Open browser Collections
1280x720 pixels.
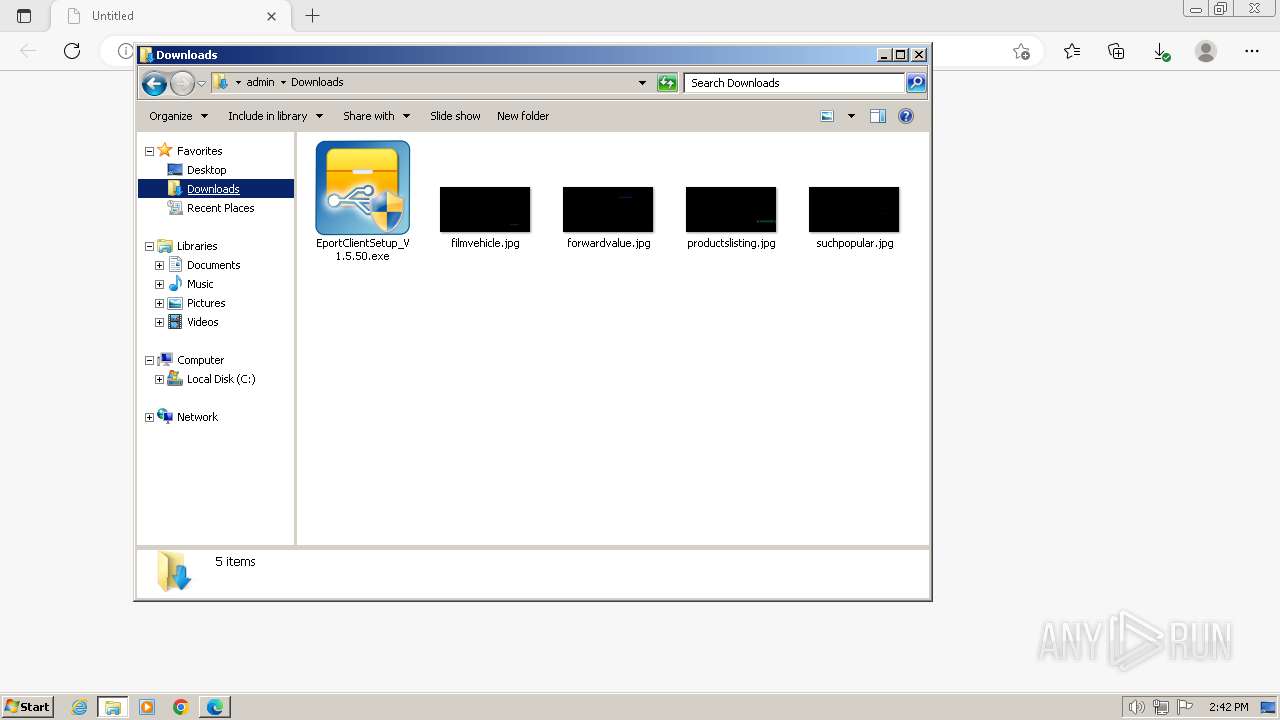1117,51
